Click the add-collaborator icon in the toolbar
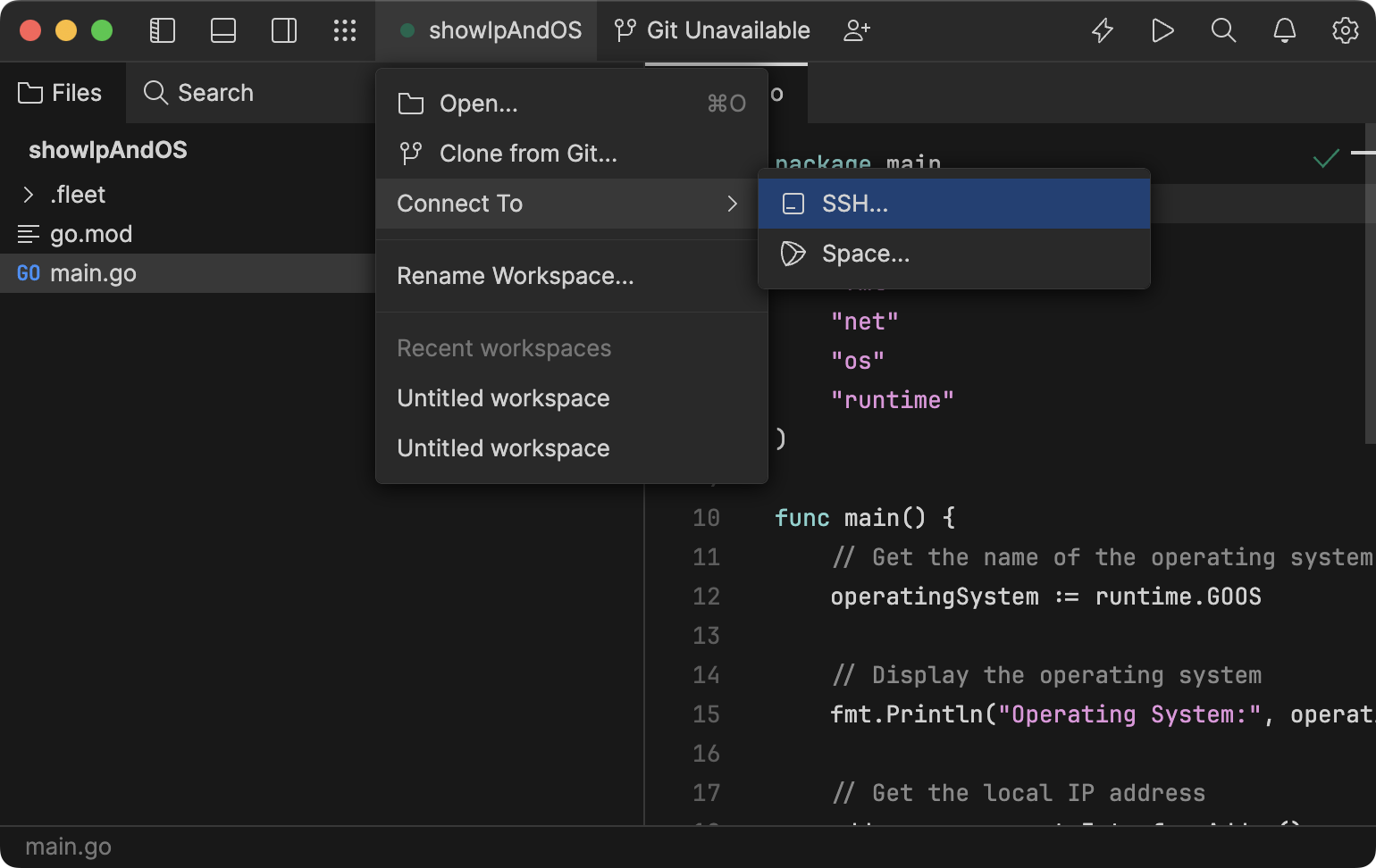This screenshot has height=868, width=1376. click(857, 29)
